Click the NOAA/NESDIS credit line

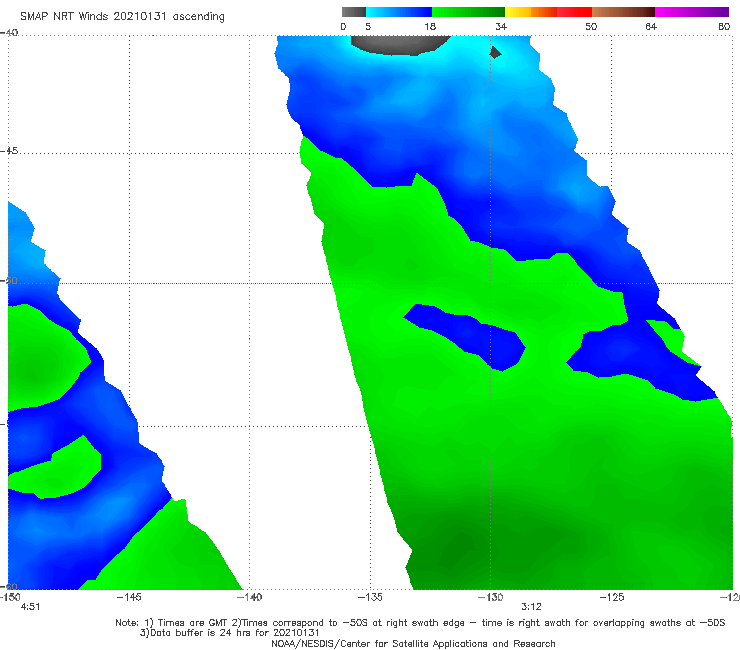[x=413, y=644]
